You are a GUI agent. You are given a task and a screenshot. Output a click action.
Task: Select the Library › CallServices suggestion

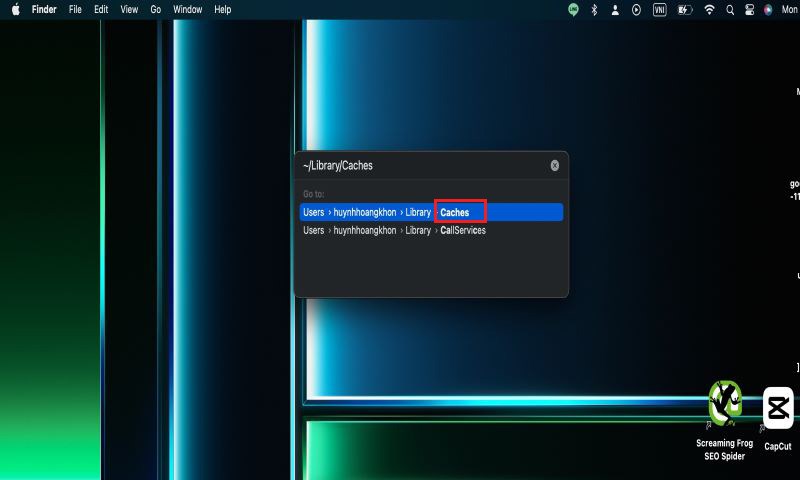pyautogui.click(x=394, y=230)
